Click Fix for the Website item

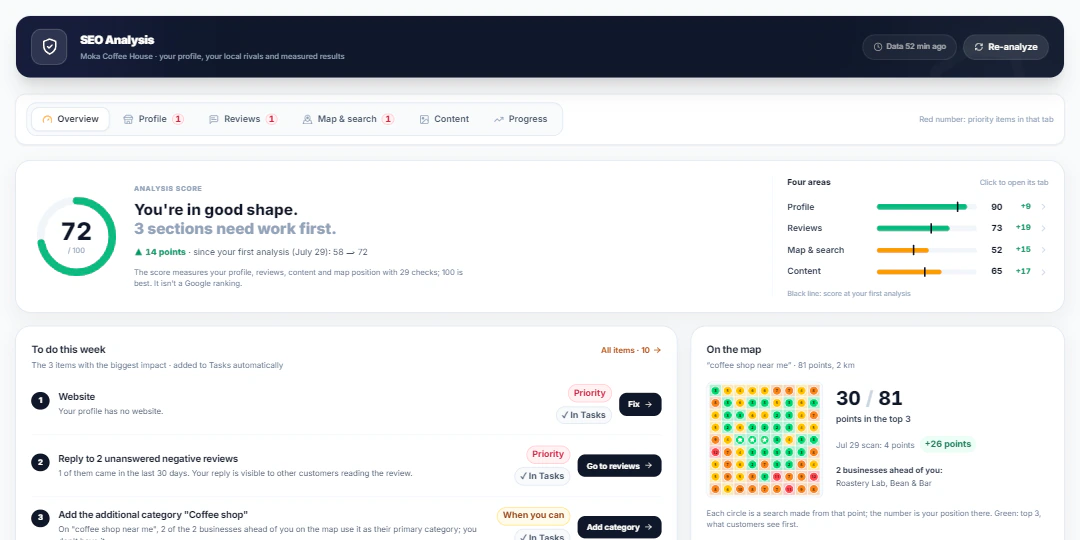click(x=640, y=404)
